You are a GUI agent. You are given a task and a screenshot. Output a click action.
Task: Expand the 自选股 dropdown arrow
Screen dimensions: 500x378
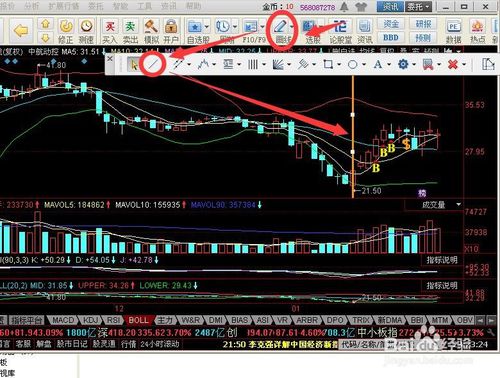pos(207,27)
